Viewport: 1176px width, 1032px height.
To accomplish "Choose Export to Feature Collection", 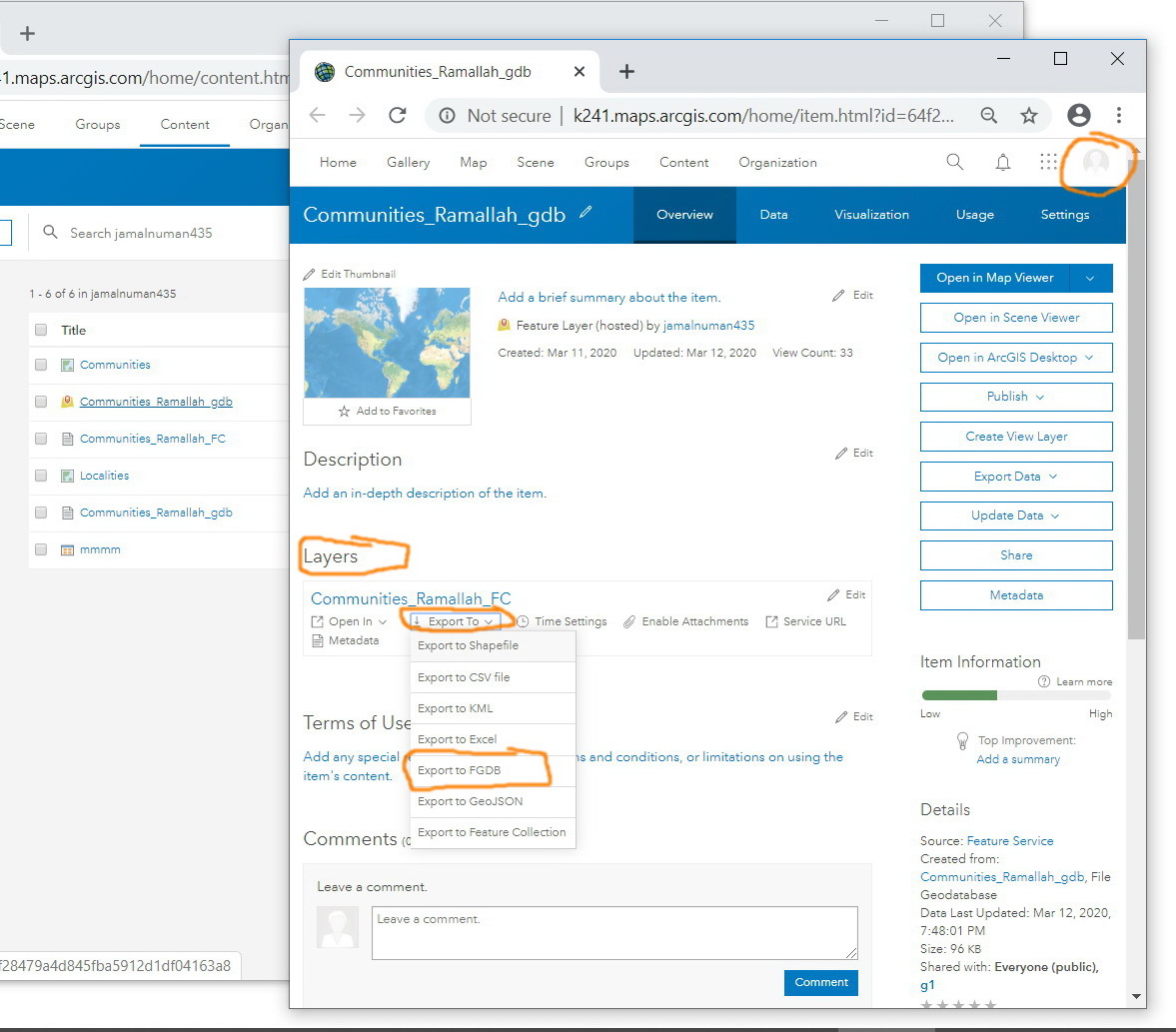I will point(493,832).
